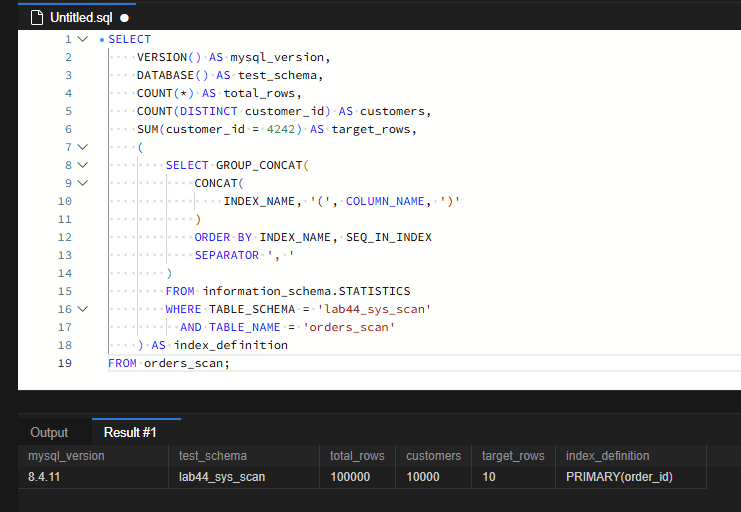Collapse the subquery parenthesis at line 7
This screenshot has width=741, height=512.
83,147
